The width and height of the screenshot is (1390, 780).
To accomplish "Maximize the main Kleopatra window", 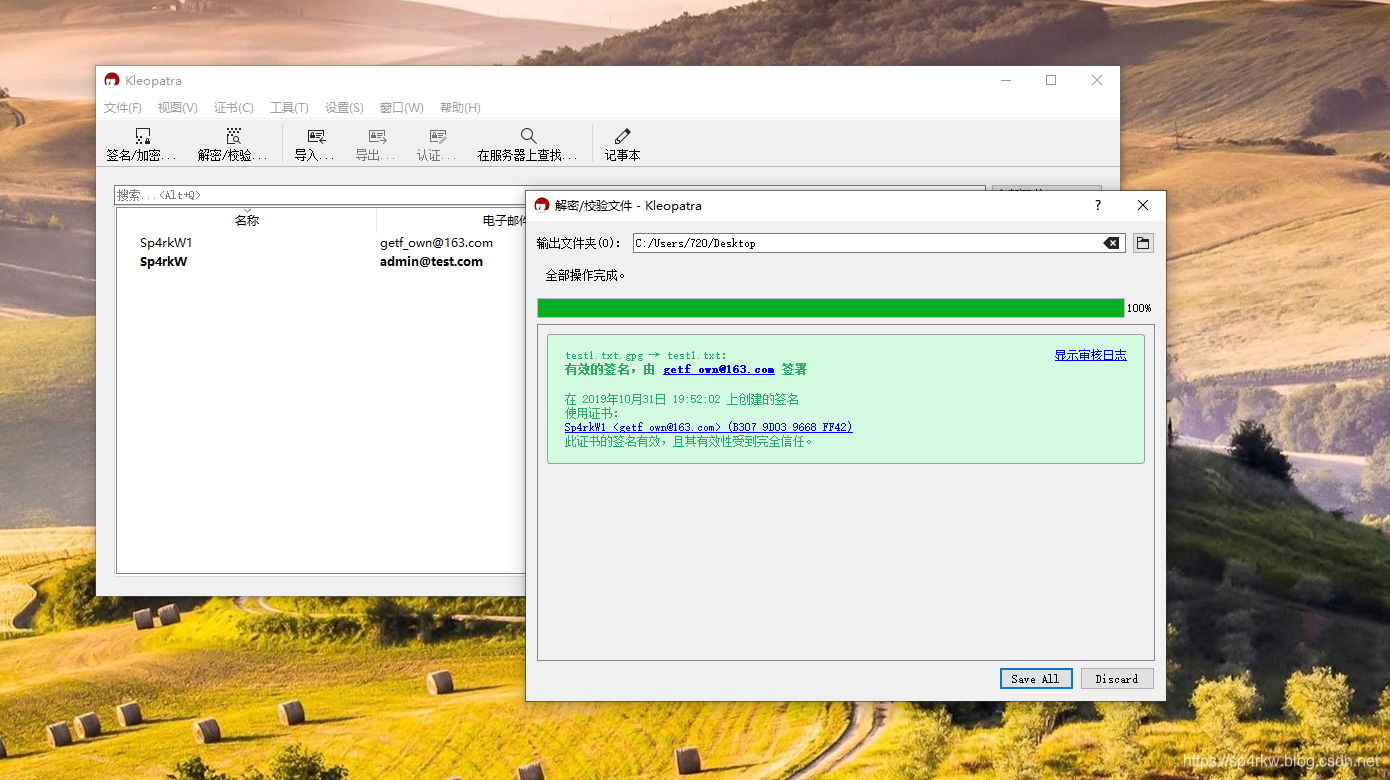I will 1051,80.
